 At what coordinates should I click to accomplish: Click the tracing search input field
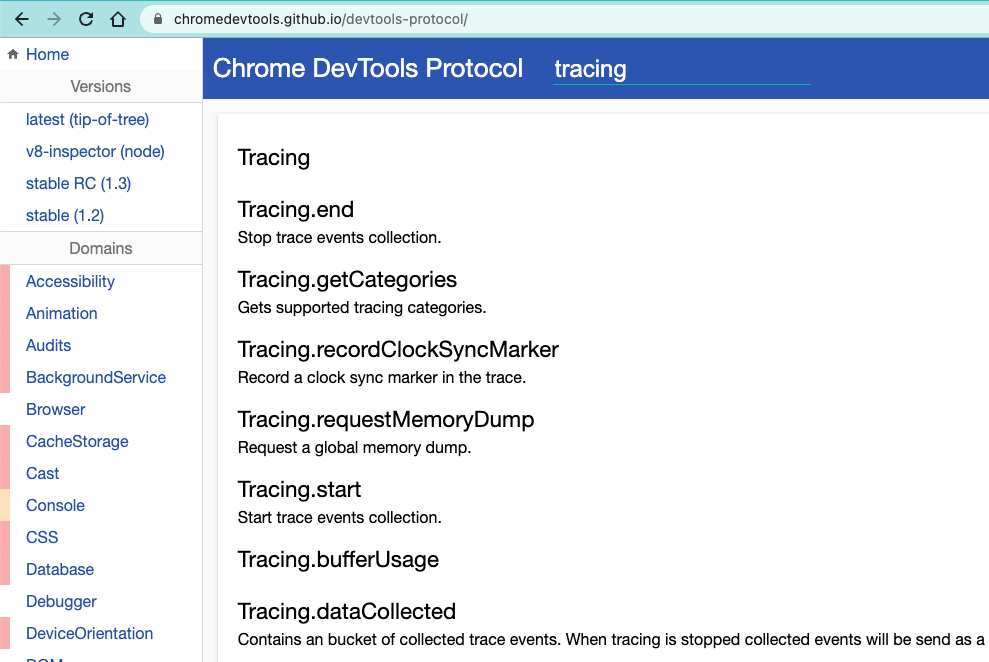[x=681, y=69]
